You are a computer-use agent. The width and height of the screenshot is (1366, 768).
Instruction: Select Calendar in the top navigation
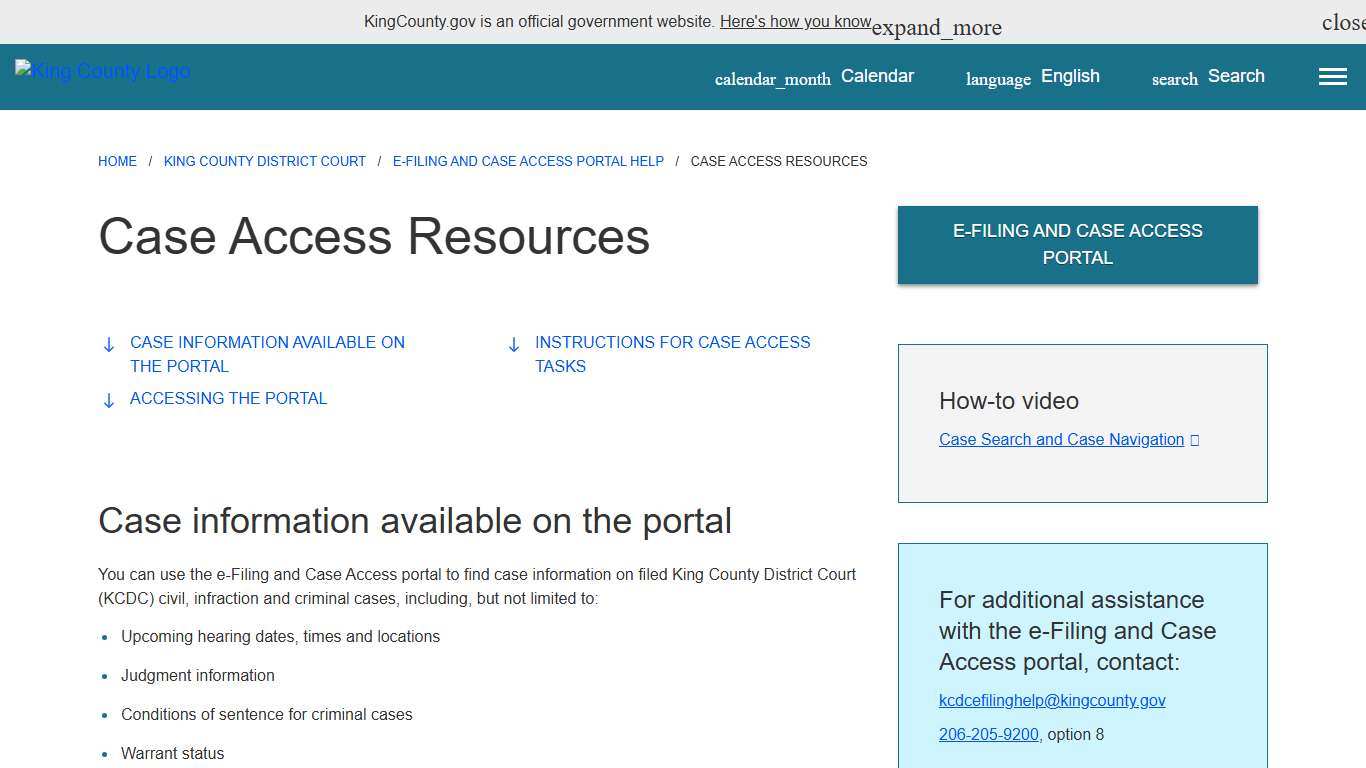877,76
